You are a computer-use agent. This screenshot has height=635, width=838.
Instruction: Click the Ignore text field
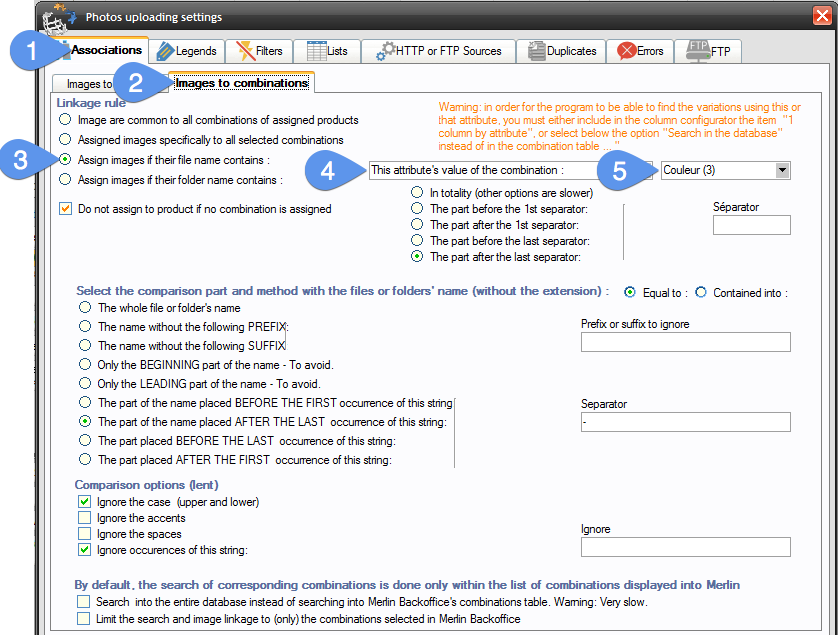pyautogui.click(x=686, y=547)
